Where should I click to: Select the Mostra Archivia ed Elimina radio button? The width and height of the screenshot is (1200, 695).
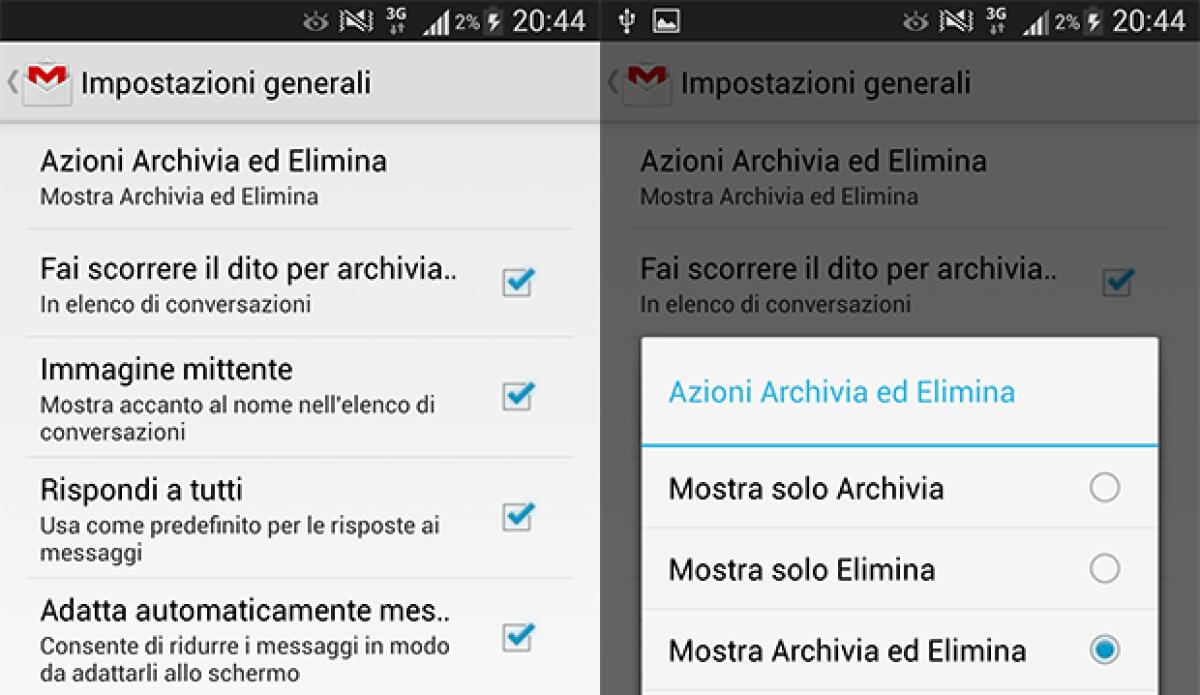coord(1105,649)
